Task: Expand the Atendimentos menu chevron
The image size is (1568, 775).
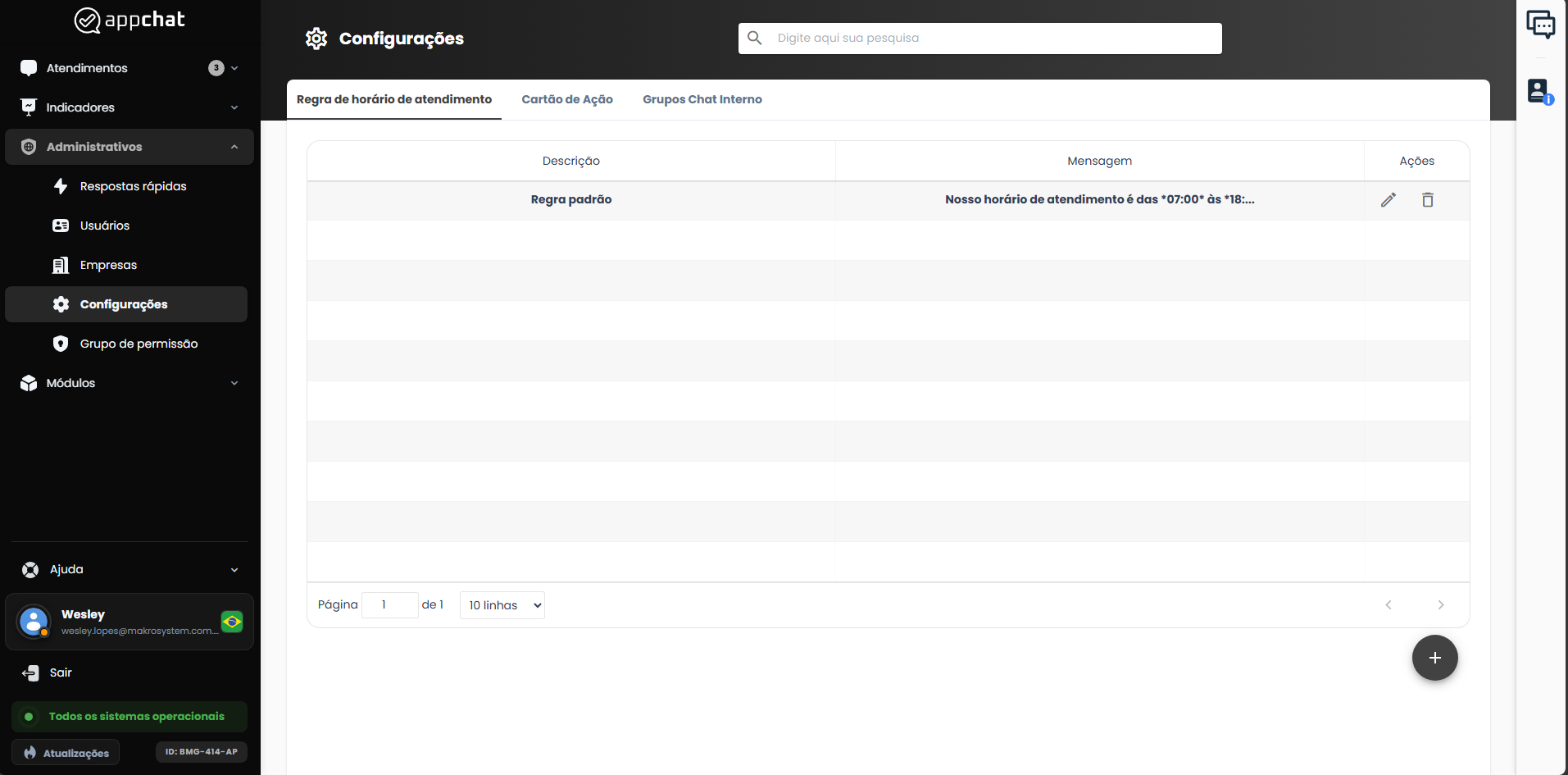Action: 234,68
